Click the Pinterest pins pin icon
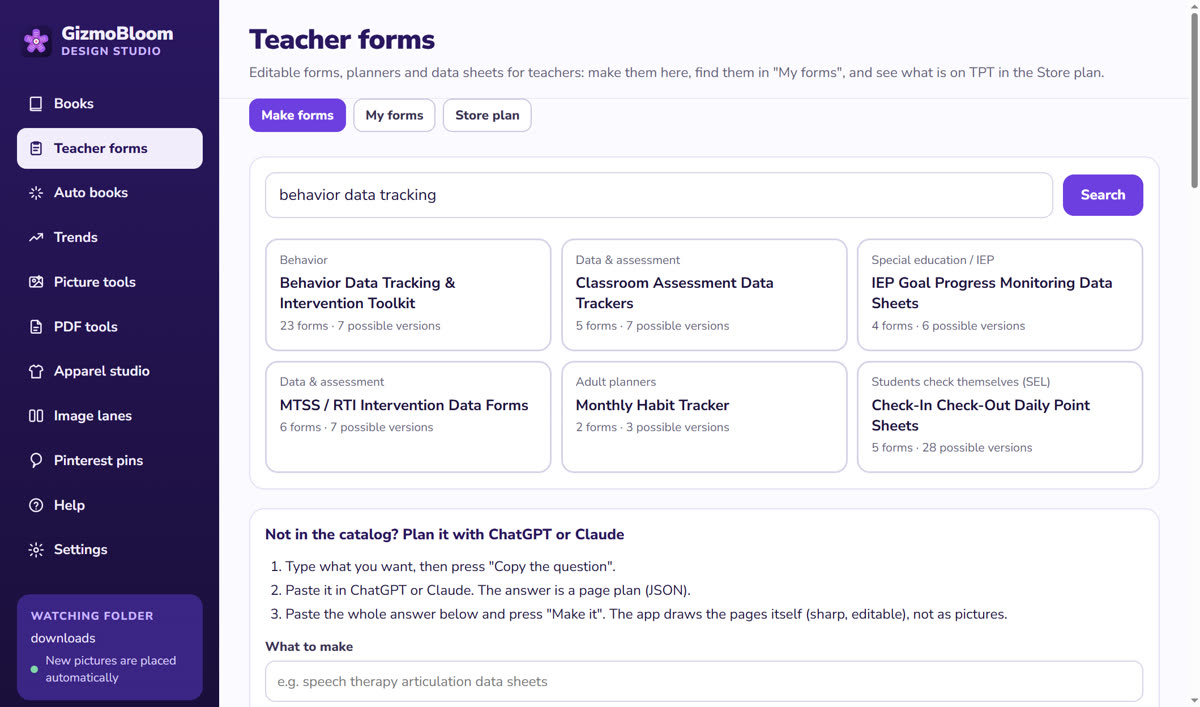 pyautogui.click(x=36, y=461)
